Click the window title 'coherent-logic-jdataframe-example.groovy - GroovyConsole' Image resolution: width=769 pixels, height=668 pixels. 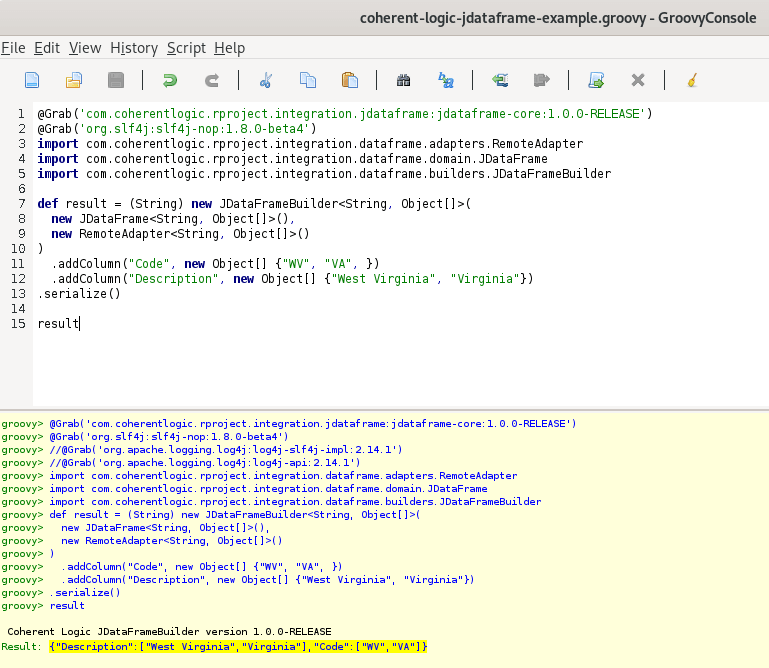click(x=558, y=18)
